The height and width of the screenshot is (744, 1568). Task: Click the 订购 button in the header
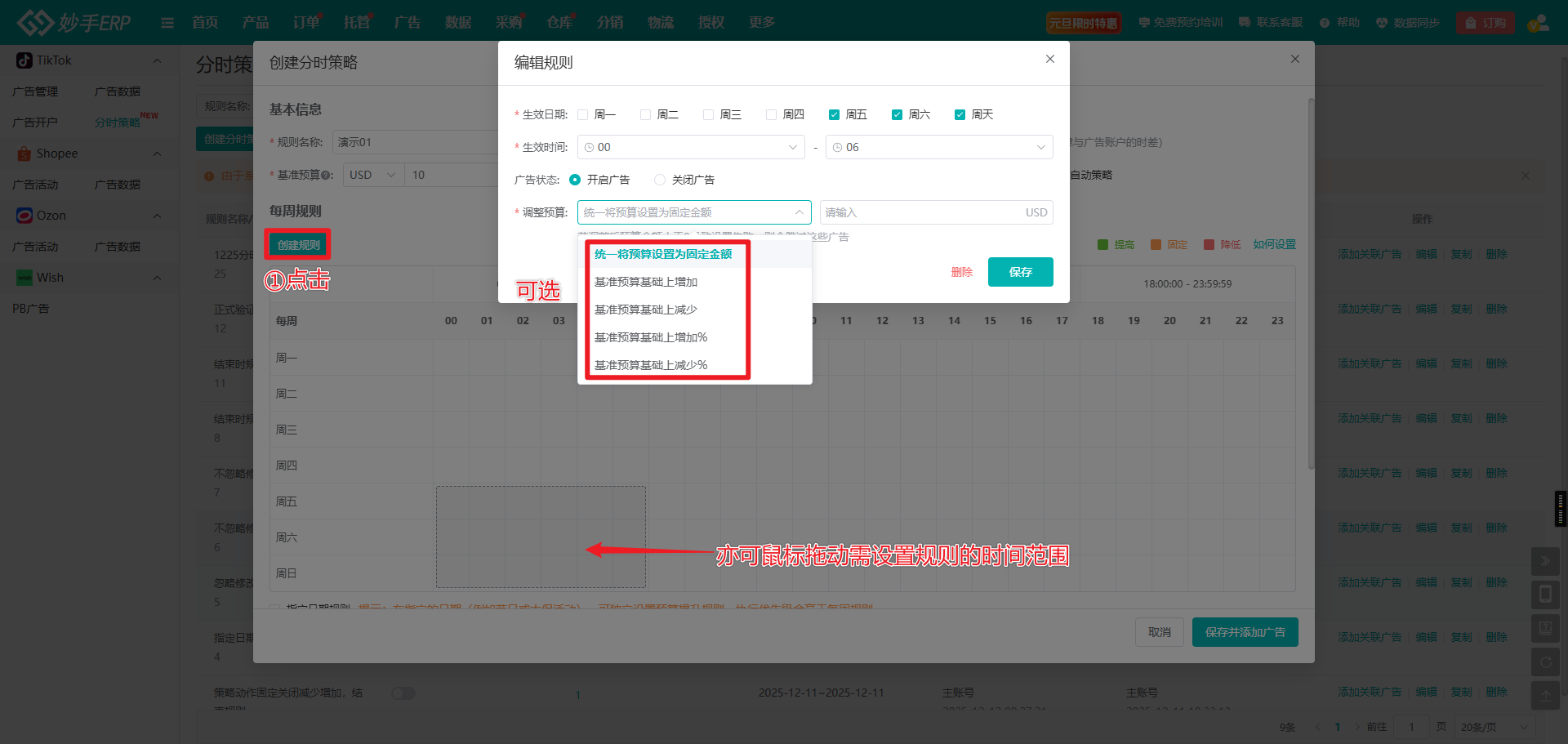click(1486, 23)
